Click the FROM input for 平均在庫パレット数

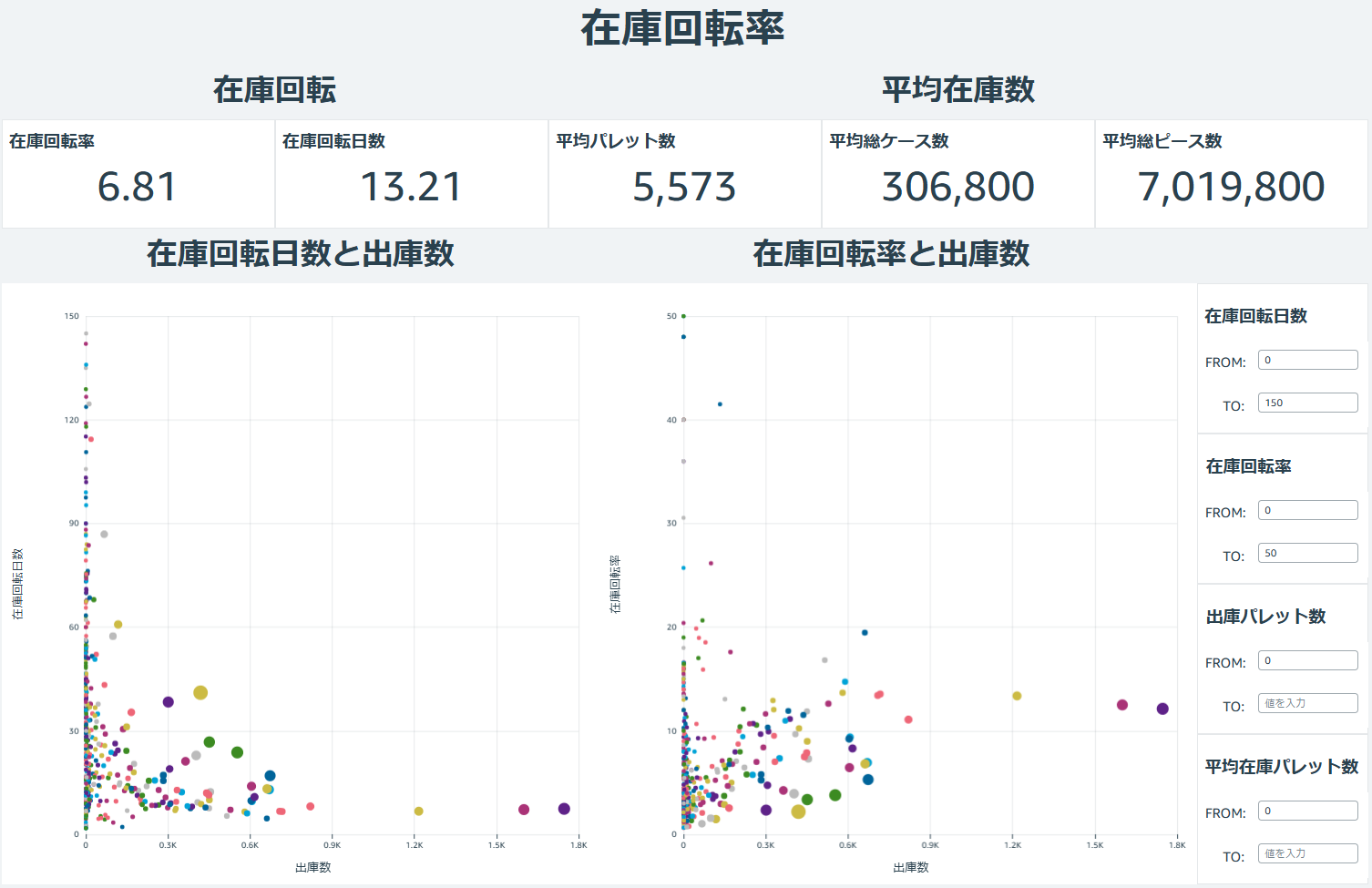(1307, 810)
